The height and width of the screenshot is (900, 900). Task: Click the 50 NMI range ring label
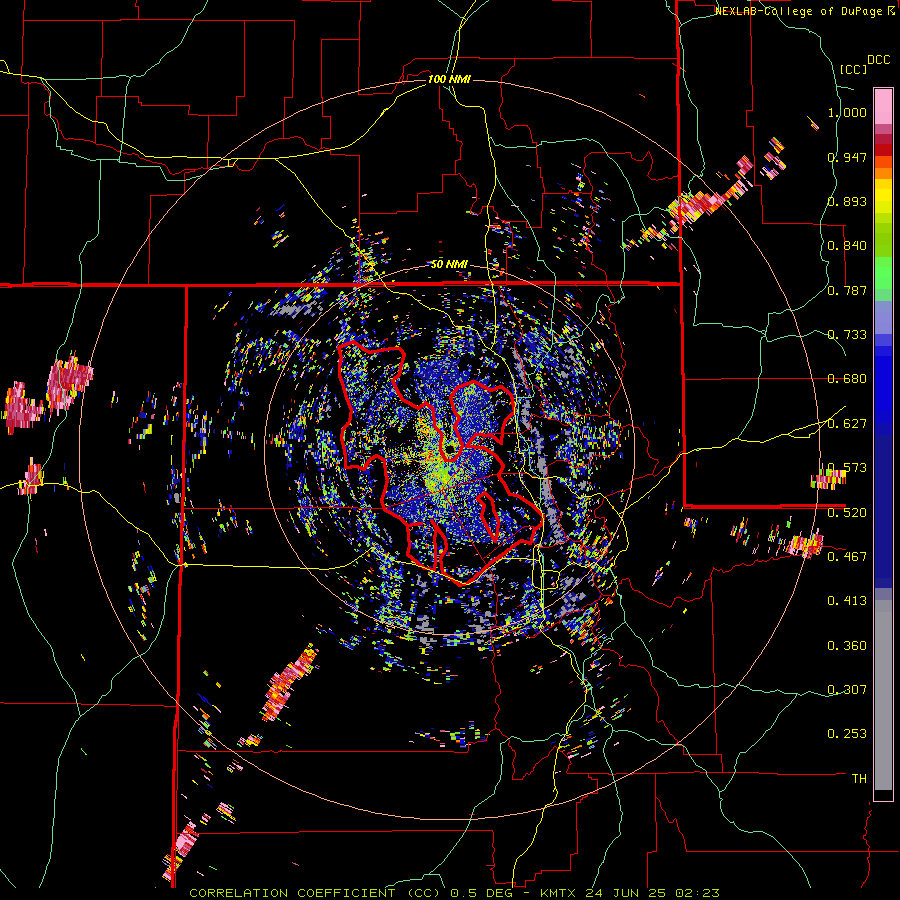click(449, 265)
